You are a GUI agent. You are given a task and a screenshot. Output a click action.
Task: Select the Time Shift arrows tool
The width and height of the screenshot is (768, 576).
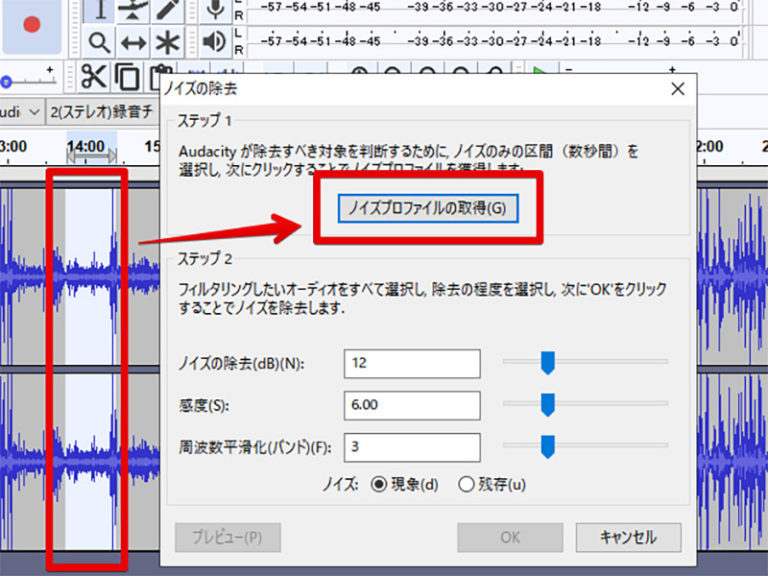(133, 43)
